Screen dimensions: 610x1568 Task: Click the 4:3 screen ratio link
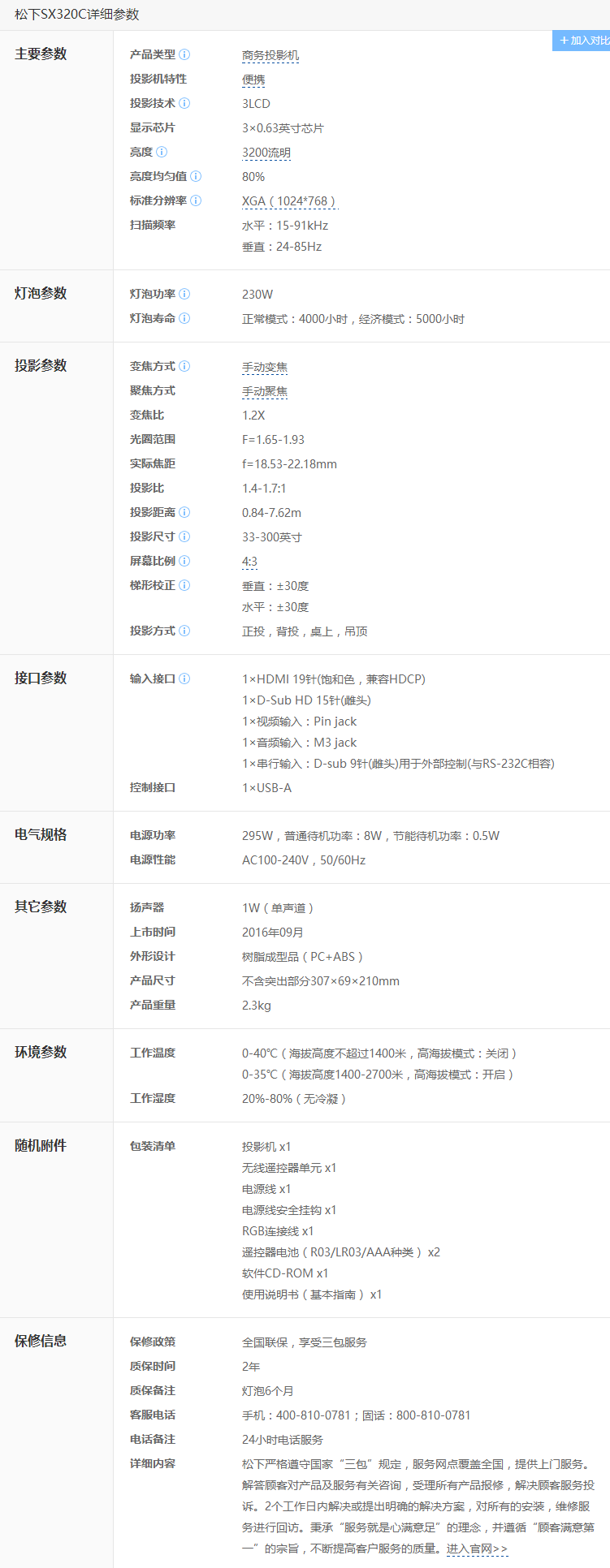(x=249, y=562)
